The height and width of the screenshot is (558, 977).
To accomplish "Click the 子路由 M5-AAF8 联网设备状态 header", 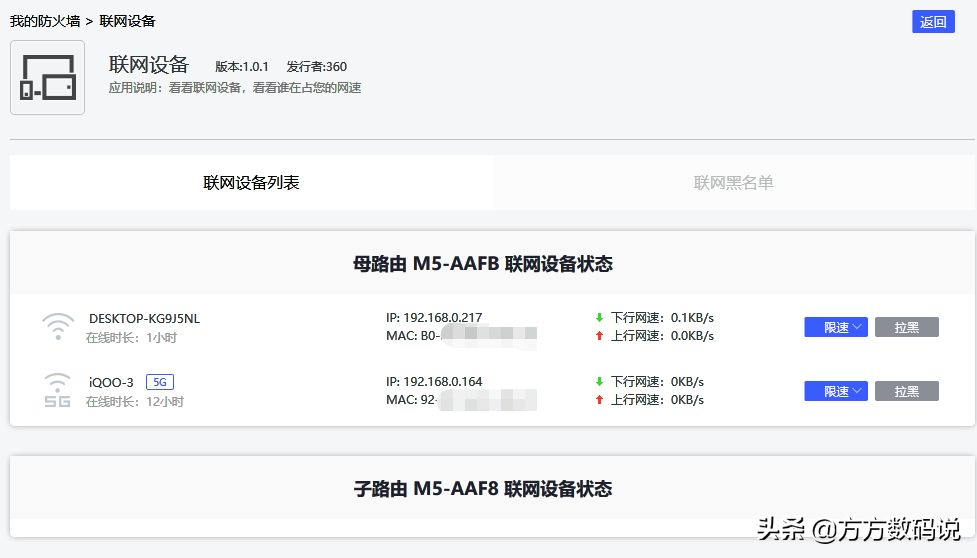I will (x=483, y=489).
